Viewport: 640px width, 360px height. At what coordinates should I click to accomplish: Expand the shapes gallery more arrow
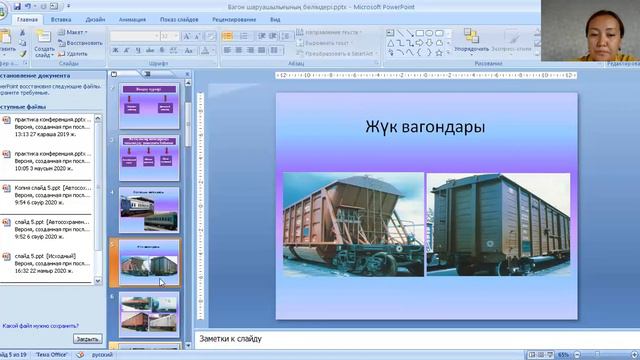(x=448, y=53)
